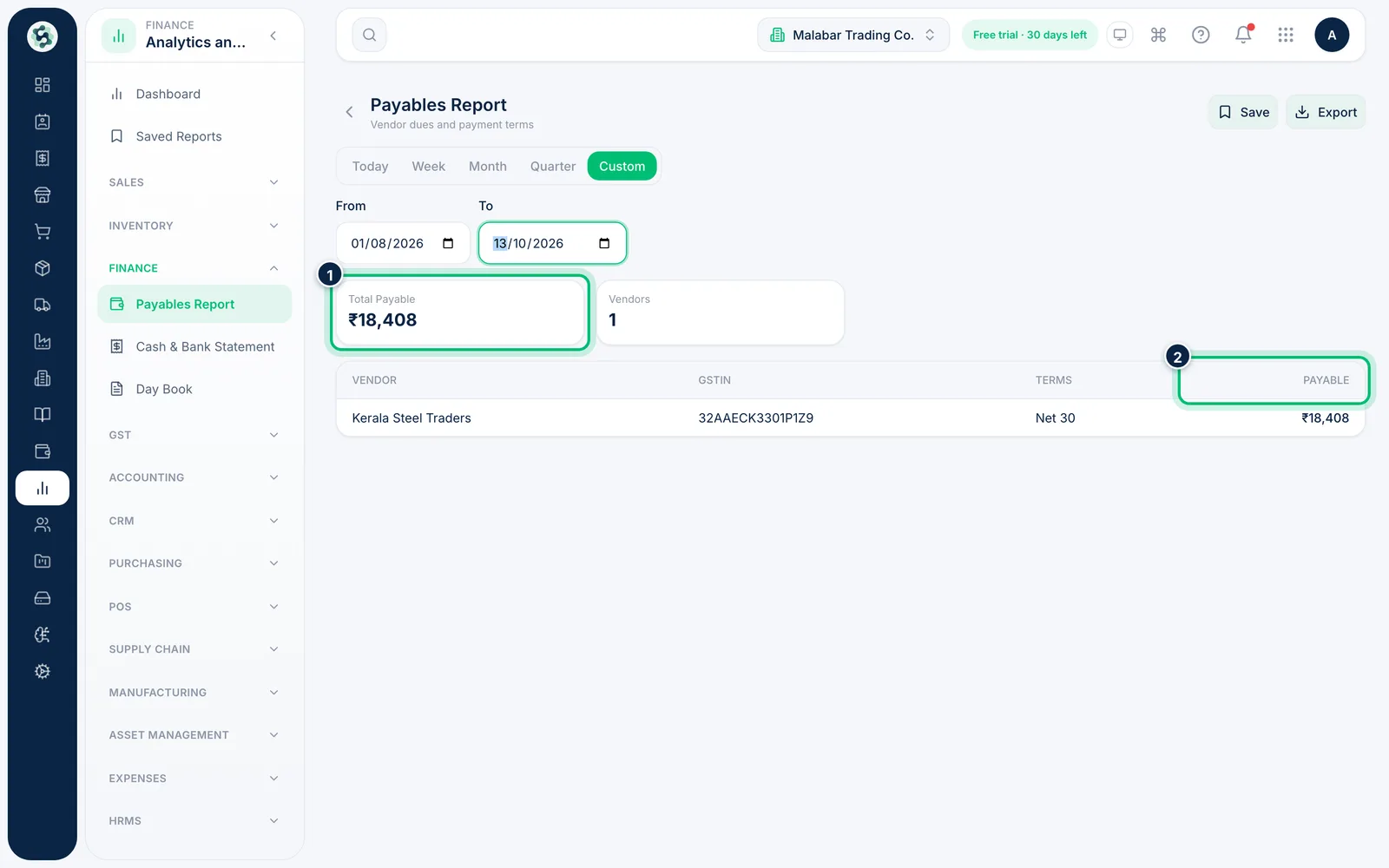Open the factory icon in rail
Viewport: 1389px width, 868px height.
(x=42, y=341)
